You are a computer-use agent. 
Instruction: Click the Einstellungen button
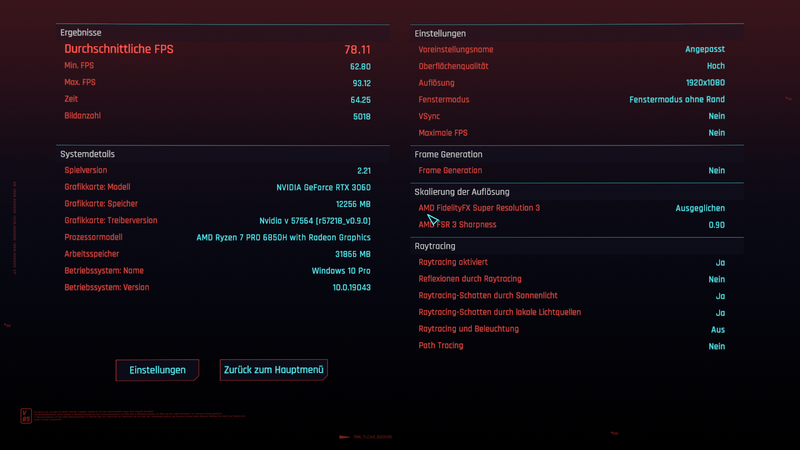point(157,370)
